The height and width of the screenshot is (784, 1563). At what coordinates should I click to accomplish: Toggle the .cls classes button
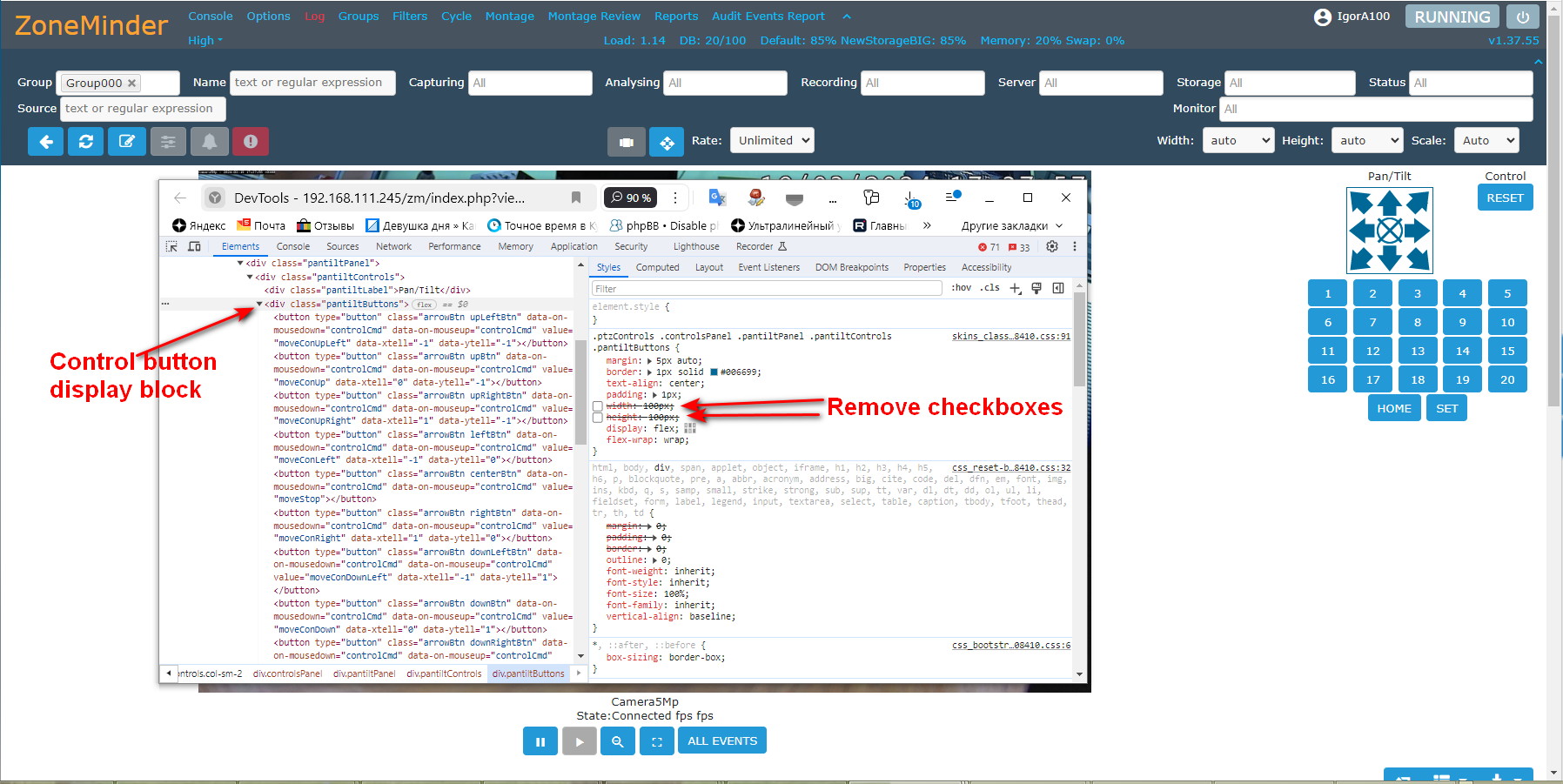pyautogui.click(x=989, y=288)
